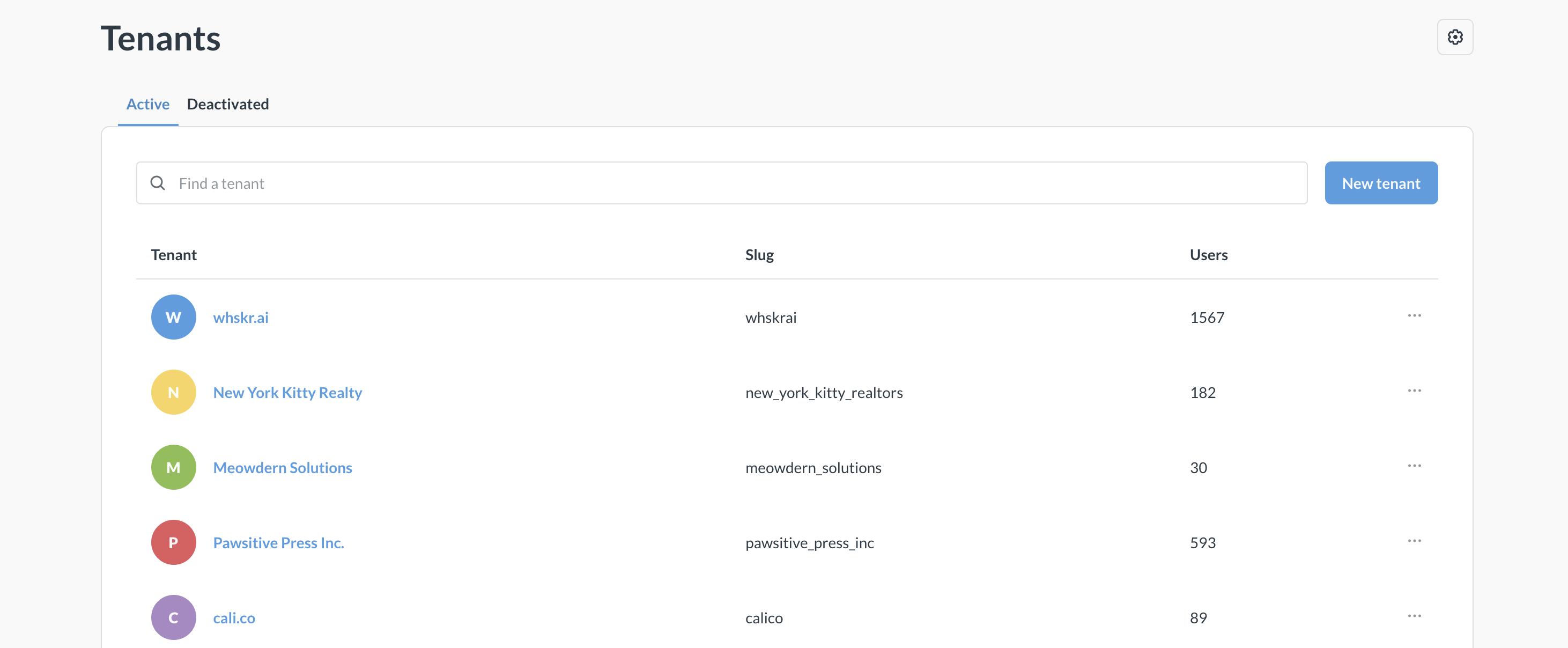
Task: Show more options for cali.co
Action: [1414, 616]
